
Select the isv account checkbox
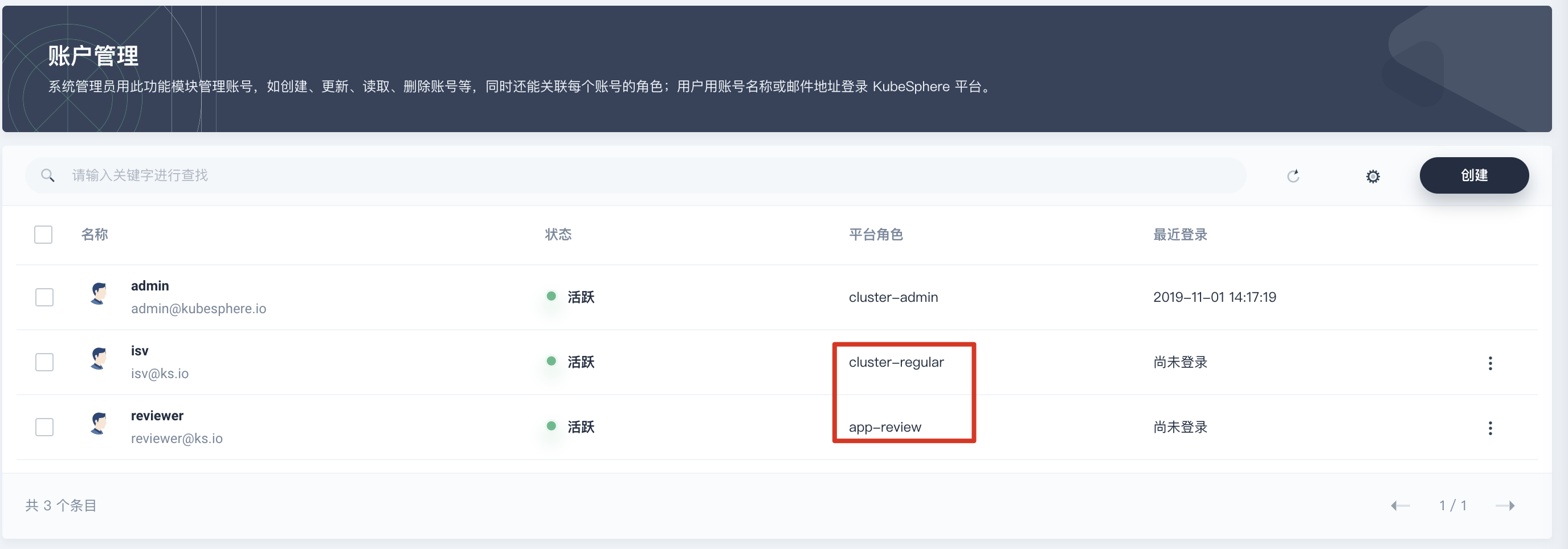[44, 362]
